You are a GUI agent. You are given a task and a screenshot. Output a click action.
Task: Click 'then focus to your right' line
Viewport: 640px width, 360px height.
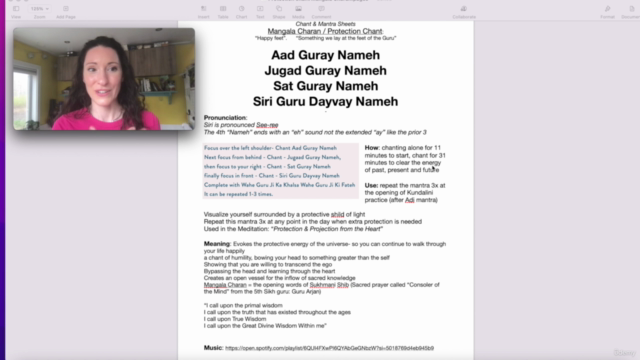click(267, 167)
